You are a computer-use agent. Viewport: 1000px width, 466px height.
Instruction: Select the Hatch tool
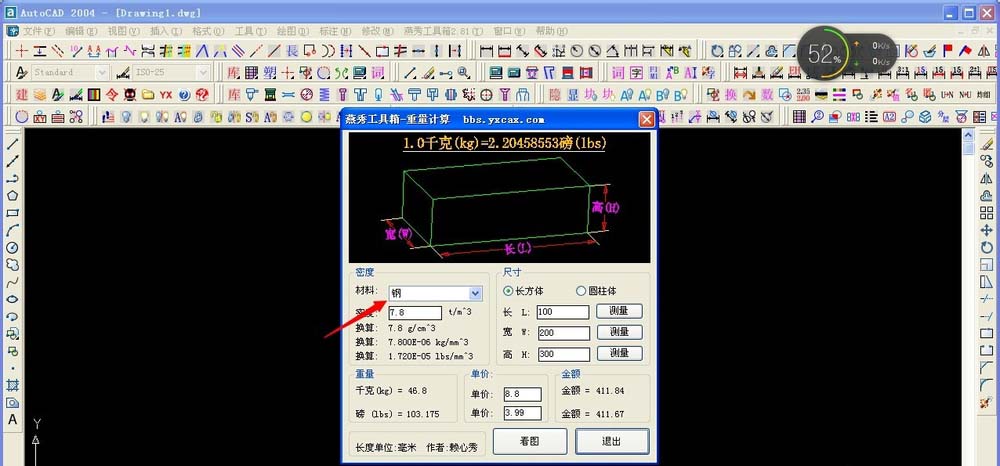tap(12, 385)
